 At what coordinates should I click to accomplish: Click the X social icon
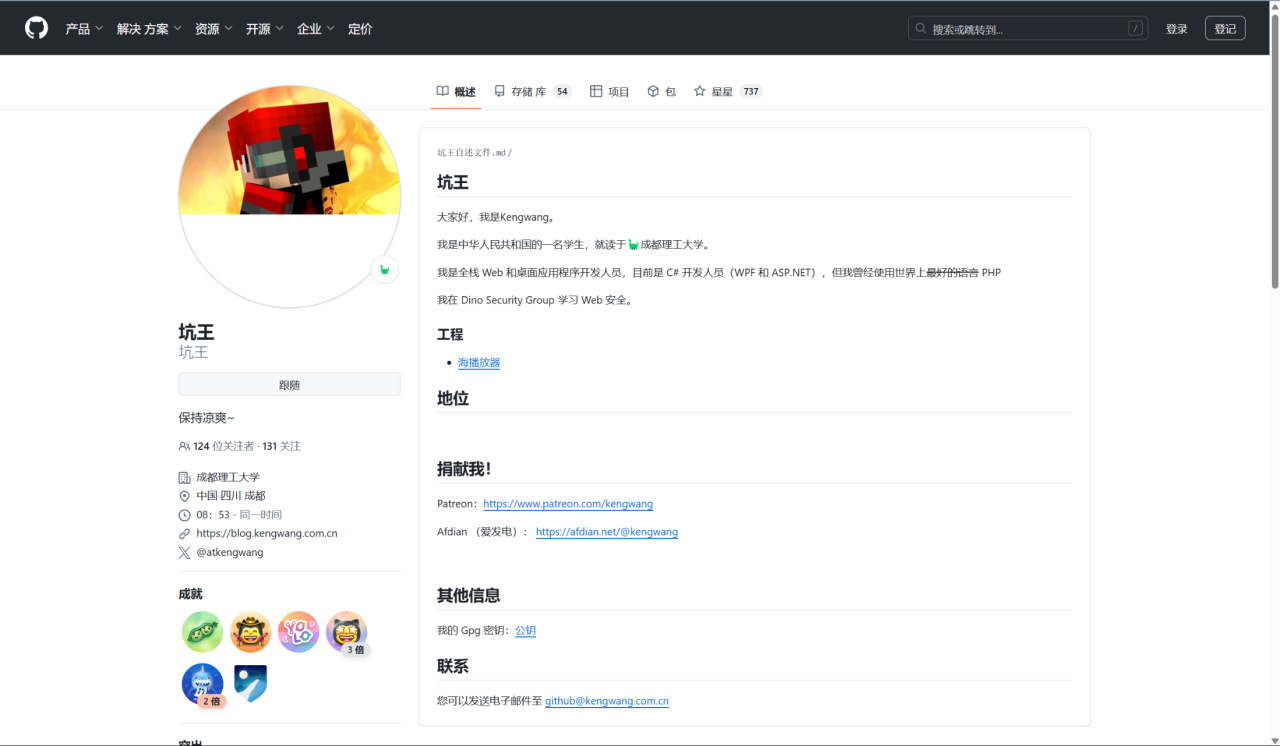tap(184, 552)
